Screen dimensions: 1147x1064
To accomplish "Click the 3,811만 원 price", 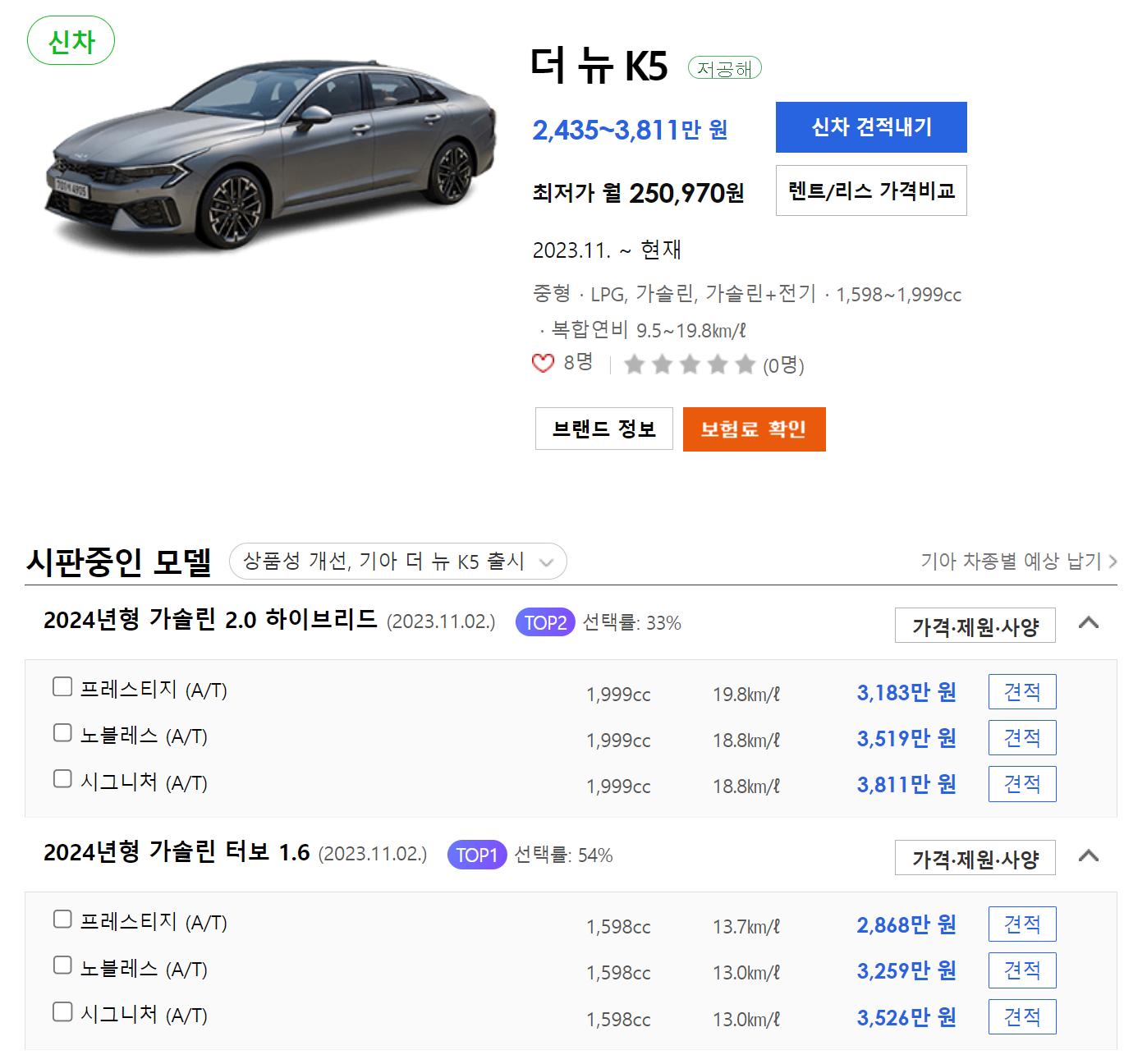I will point(906,784).
